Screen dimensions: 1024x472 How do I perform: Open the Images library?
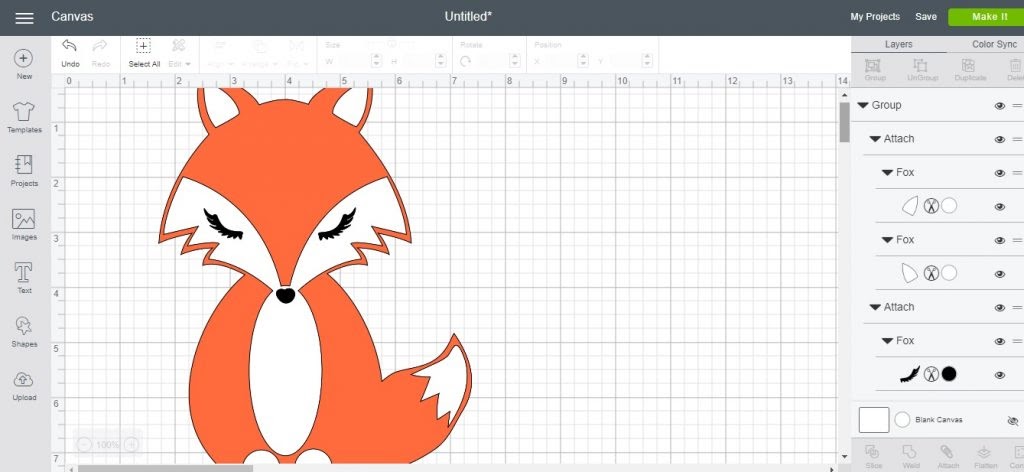click(x=24, y=225)
